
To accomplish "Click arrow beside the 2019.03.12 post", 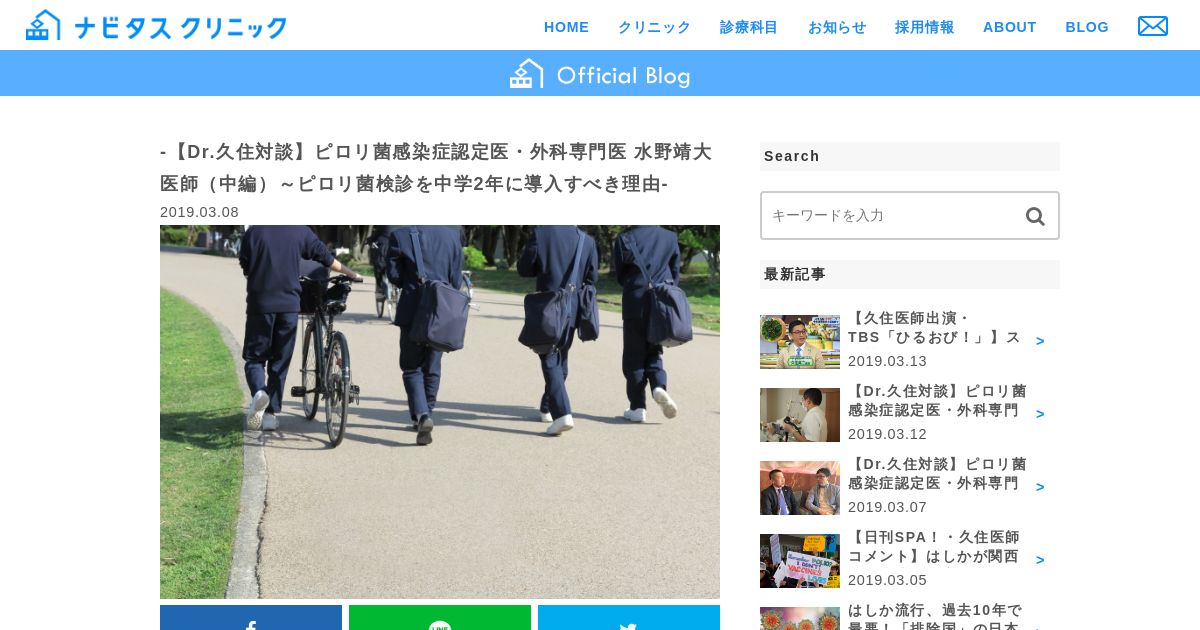I will [x=1040, y=414].
